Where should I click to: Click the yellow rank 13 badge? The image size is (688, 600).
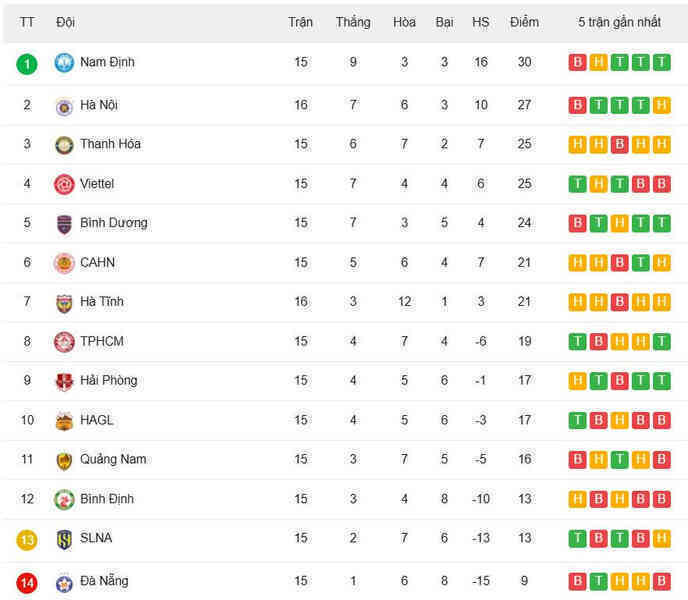[27, 540]
